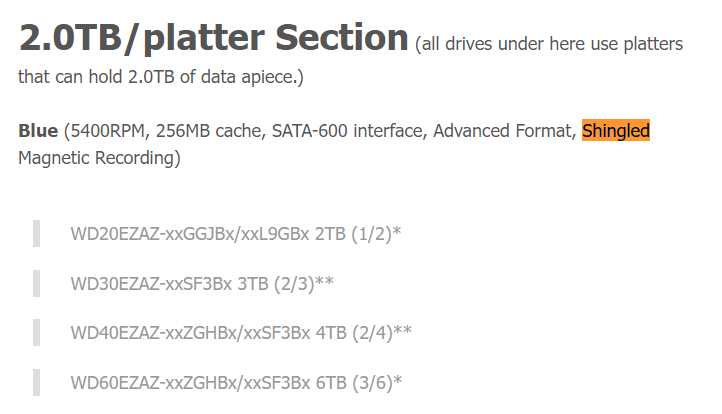Select the WD20EZAZ-xxGGJBx/xxL9GBx 2TB list entry

[x=236, y=233]
